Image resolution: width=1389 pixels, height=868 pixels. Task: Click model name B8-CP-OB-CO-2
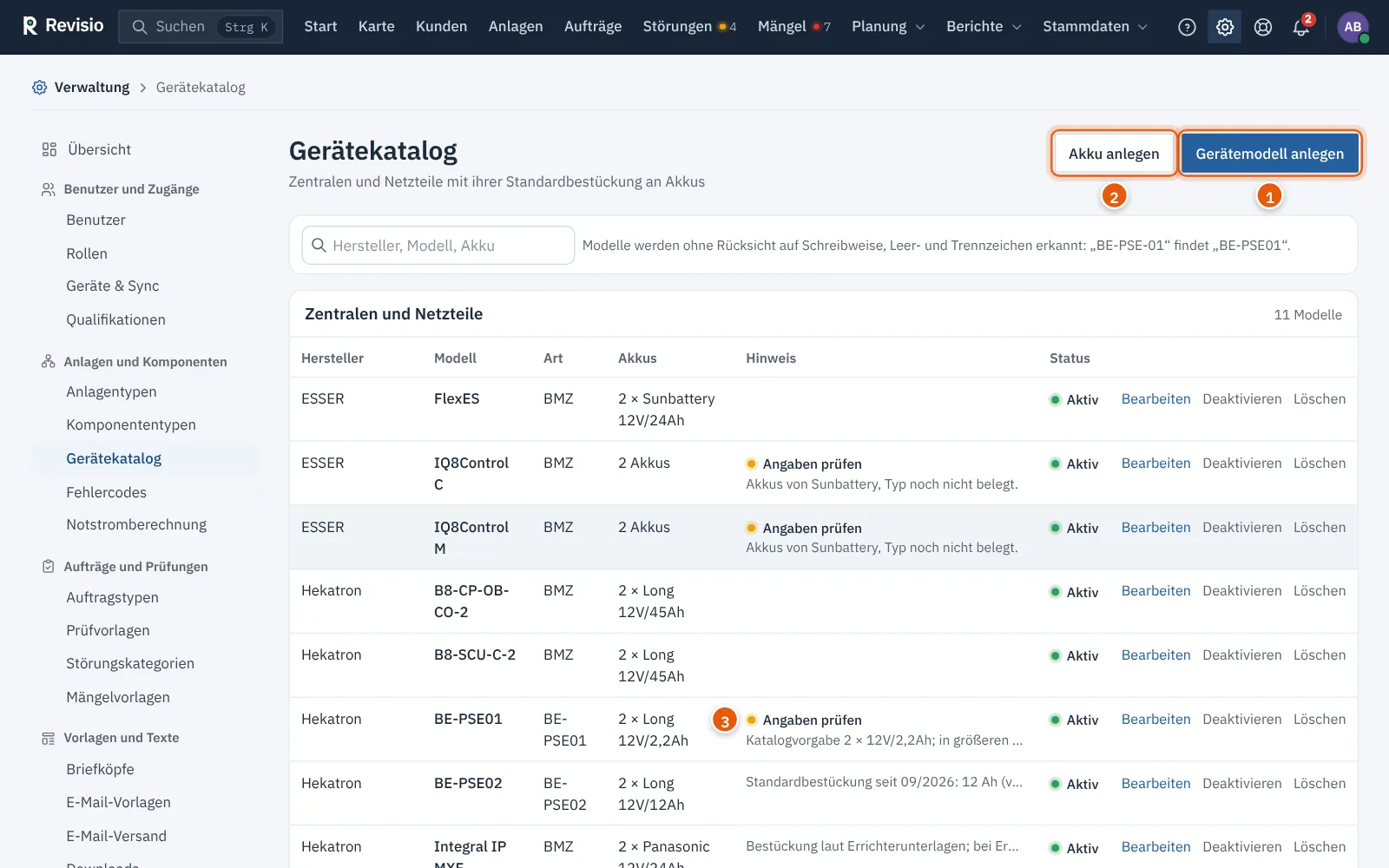click(471, 602)
